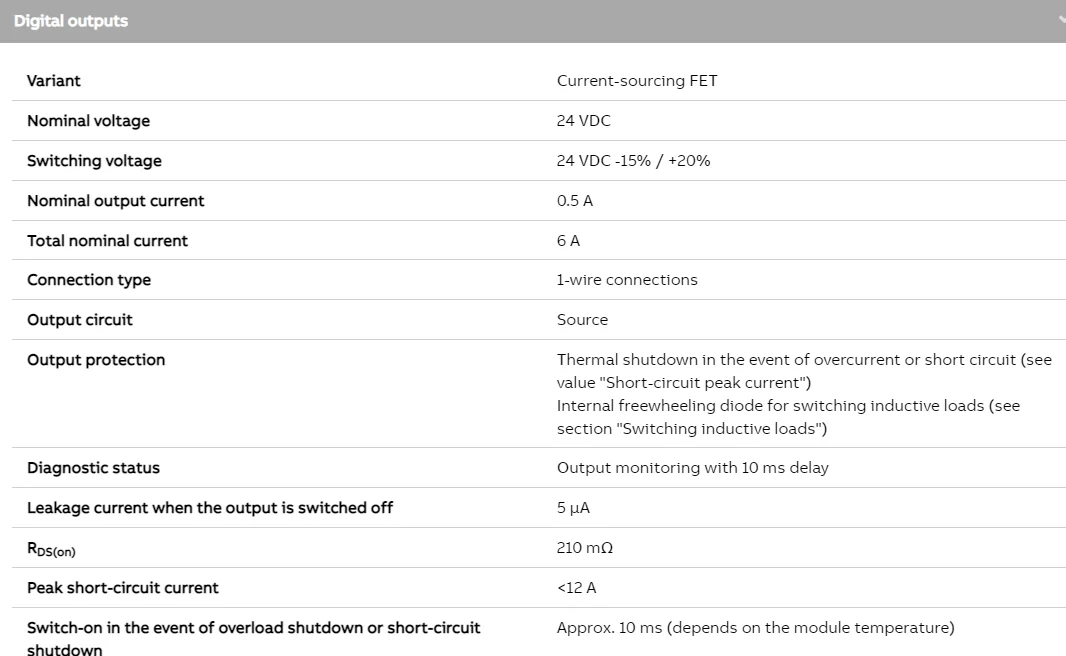Collapse the Digital outputs section chevron

(1060, 20)
